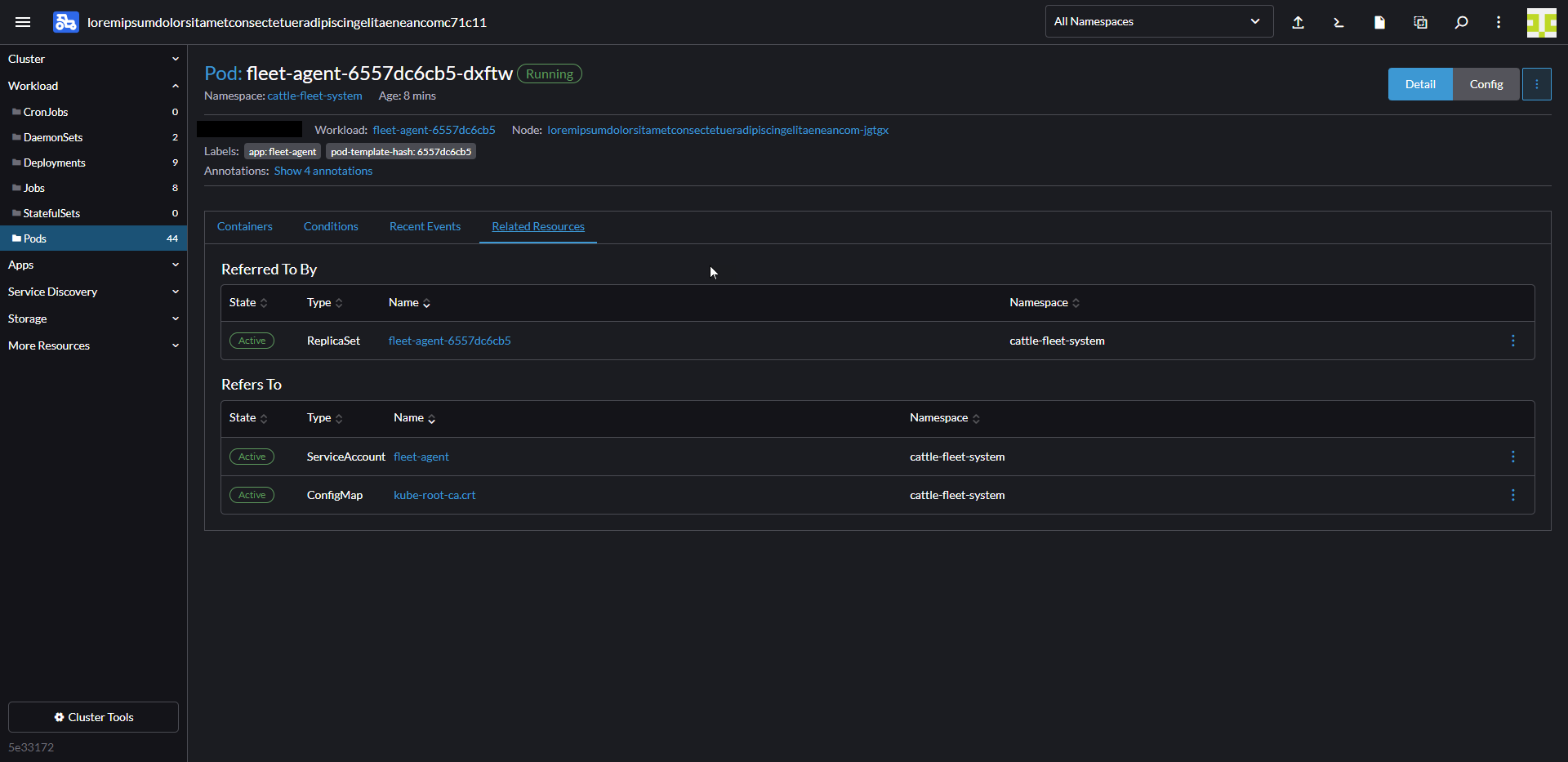The image size is (1568, 762).
Task: Open the Recent Events tab
Action: point(425,226)
